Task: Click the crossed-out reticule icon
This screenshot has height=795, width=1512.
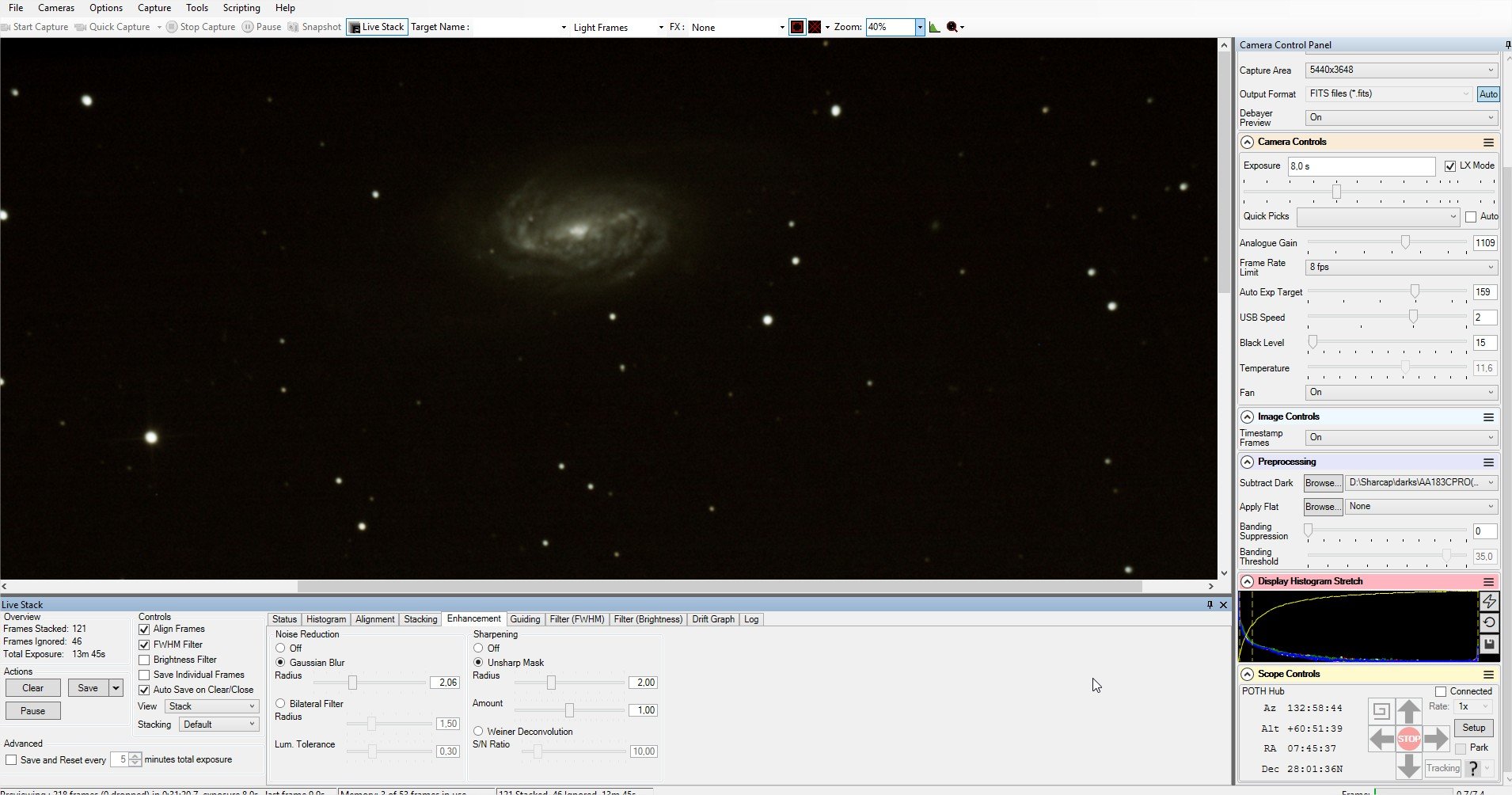Action: (x=815, y=27)
